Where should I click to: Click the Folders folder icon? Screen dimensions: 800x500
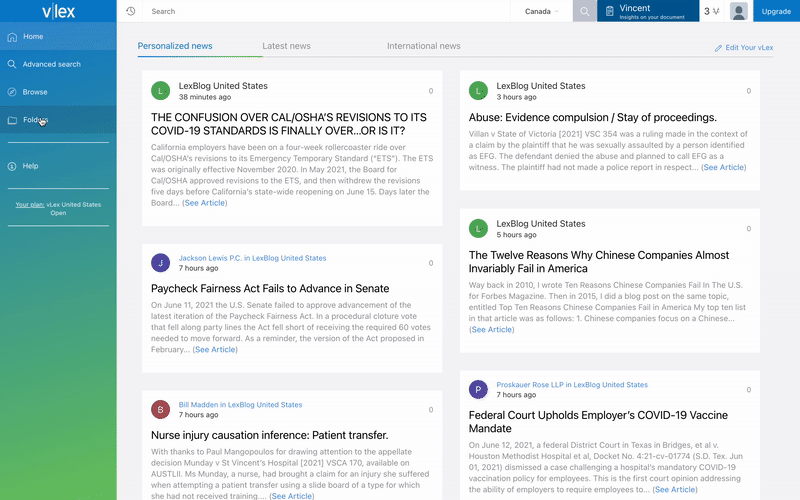pos(12,120)
